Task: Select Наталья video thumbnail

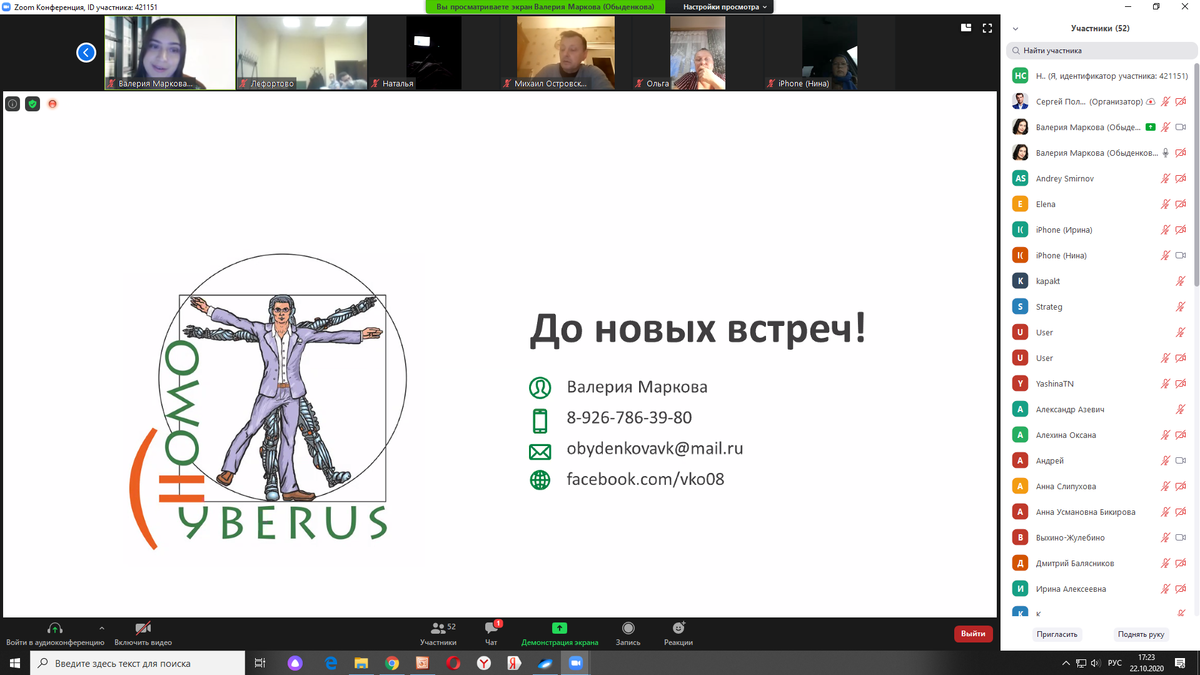Action: tap(434, 53)
